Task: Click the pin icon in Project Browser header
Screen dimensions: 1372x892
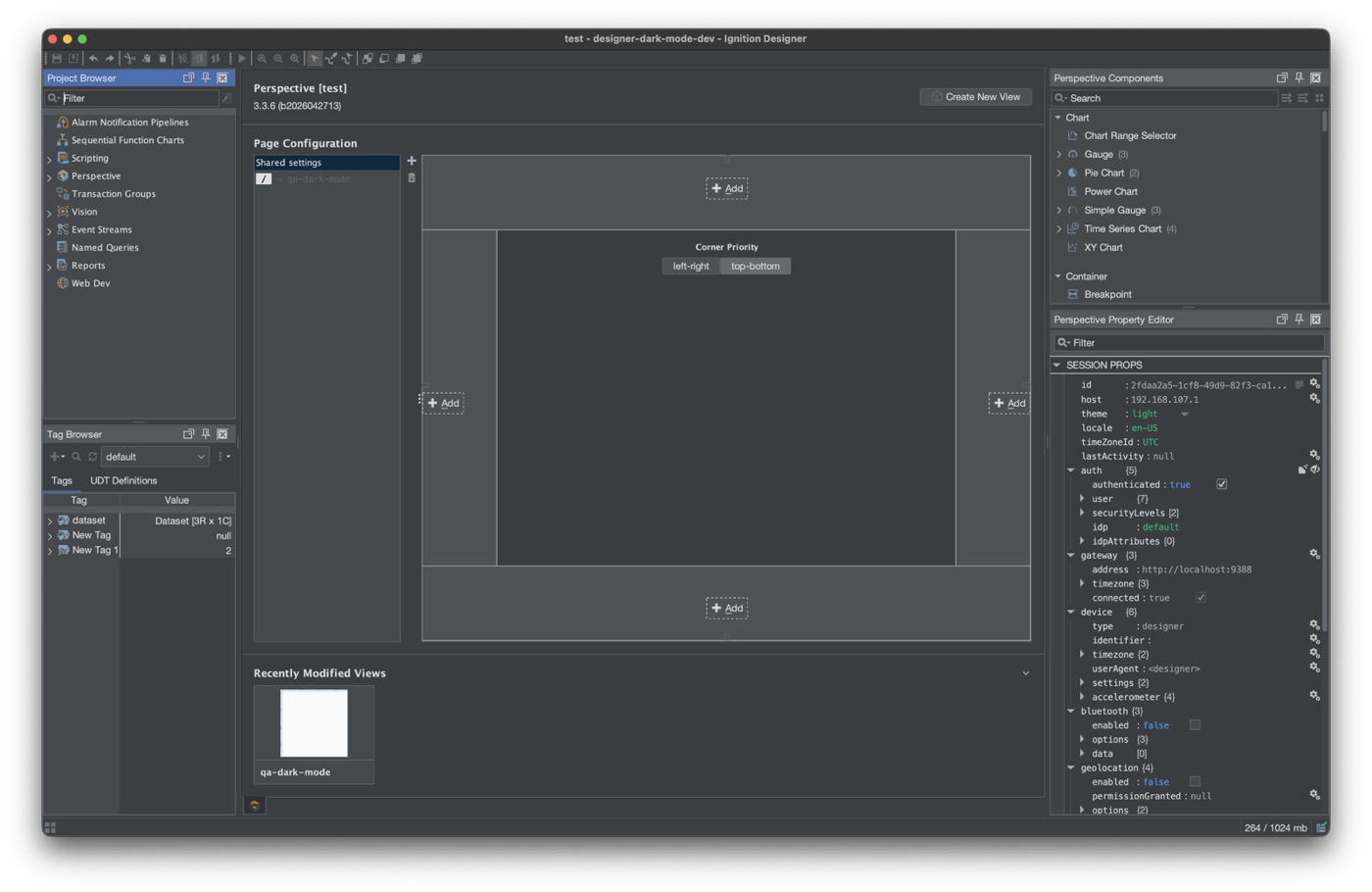Action: [206, 77]
